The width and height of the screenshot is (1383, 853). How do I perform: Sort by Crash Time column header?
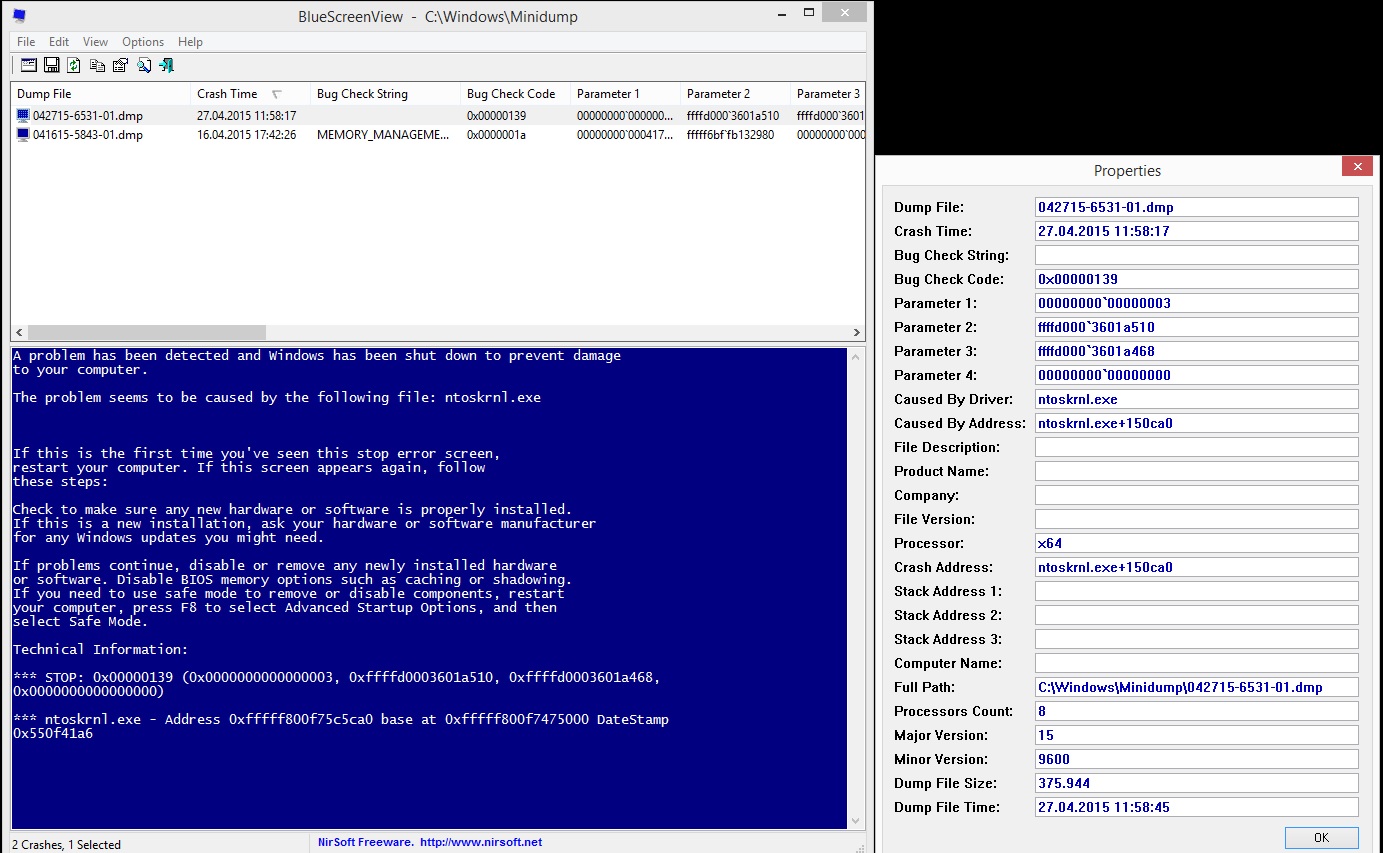tap(250, 94)
